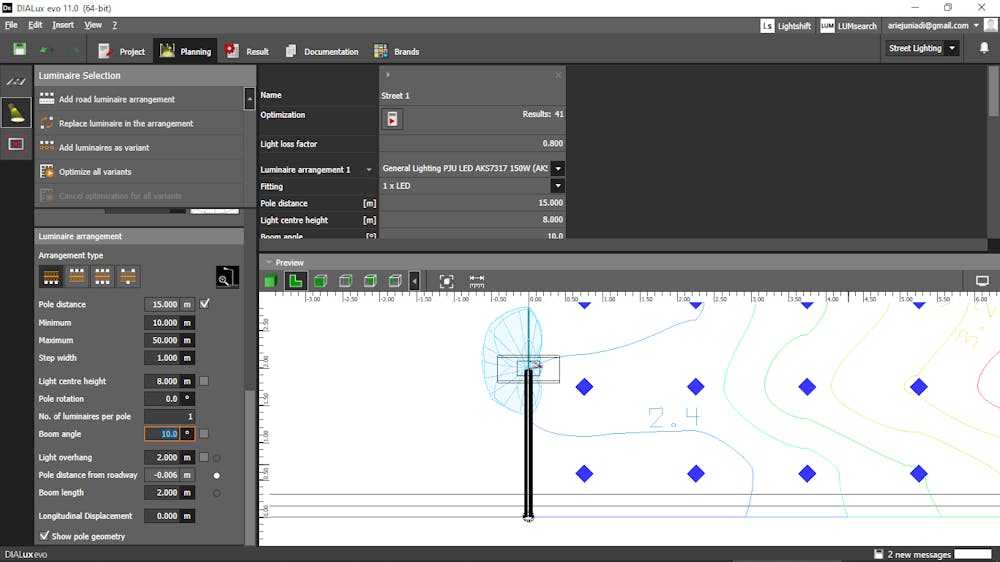Click Optimize all variants
Viewport: 1000px width, 562px height.
[x=95, y=172]
